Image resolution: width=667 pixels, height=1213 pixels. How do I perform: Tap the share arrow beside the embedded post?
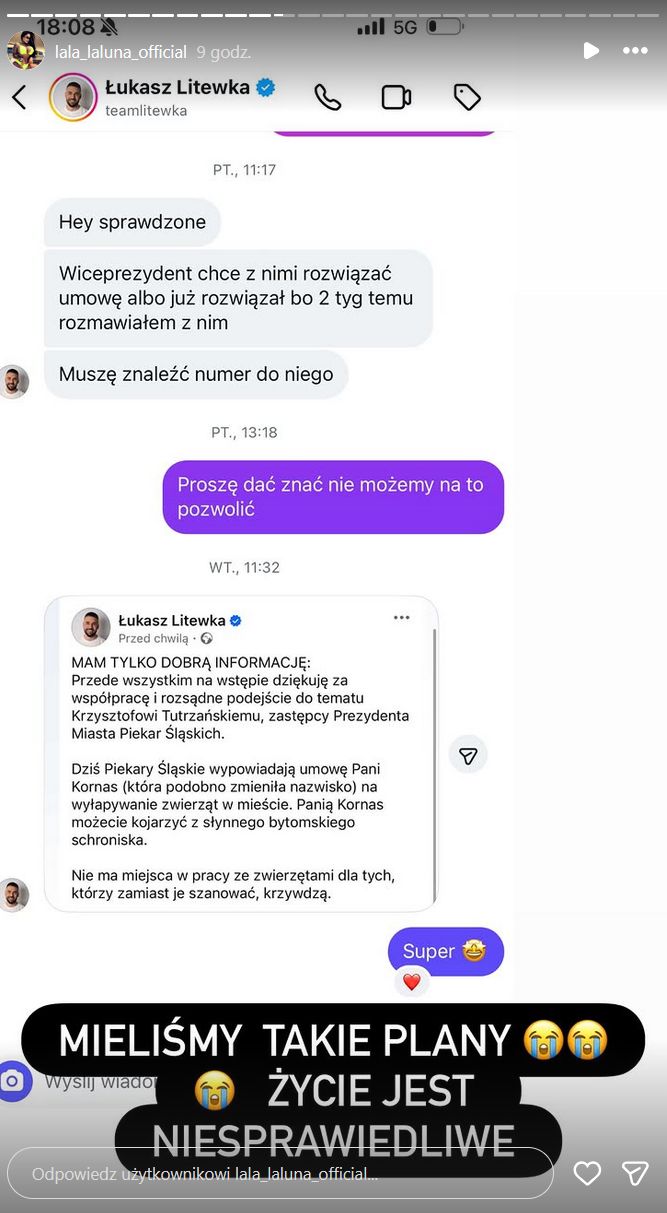pyautogui.click(x=468, y=755)
